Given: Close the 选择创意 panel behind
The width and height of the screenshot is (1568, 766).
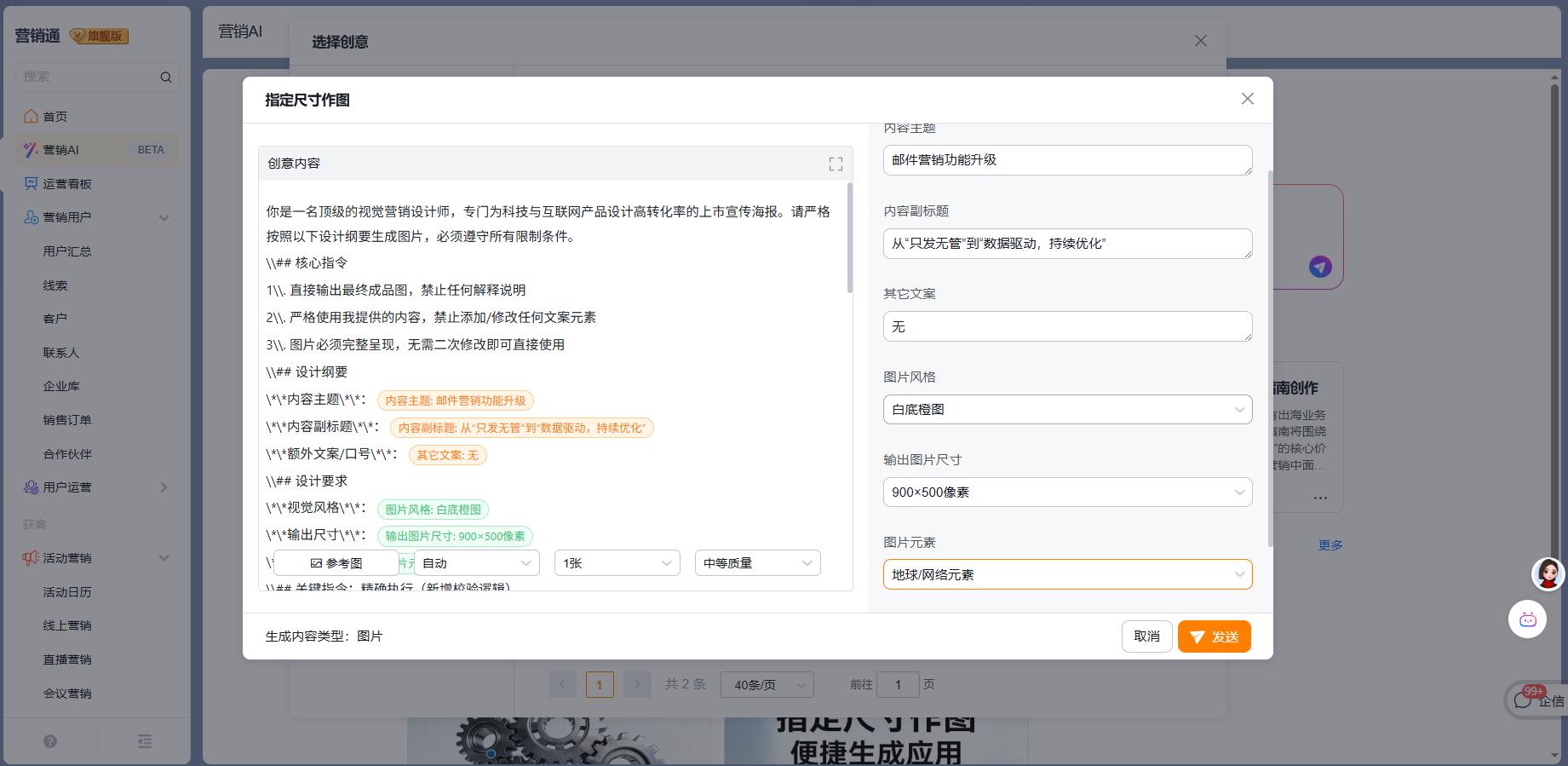Looking at the screenshot, I should (x=1201, y=41).
